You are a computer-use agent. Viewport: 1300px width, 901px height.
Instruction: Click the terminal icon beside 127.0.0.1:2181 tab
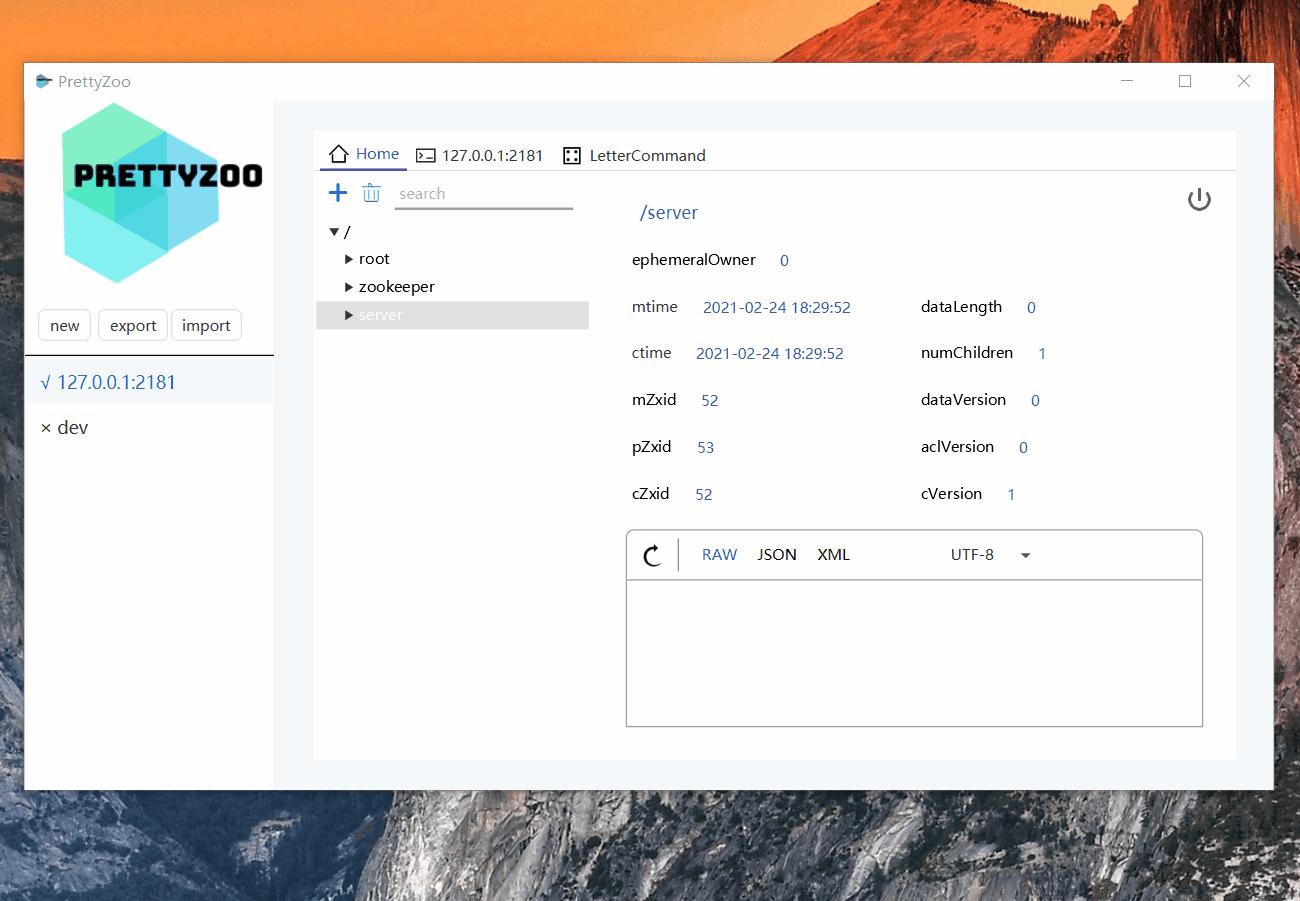click(x=426, y=155)
